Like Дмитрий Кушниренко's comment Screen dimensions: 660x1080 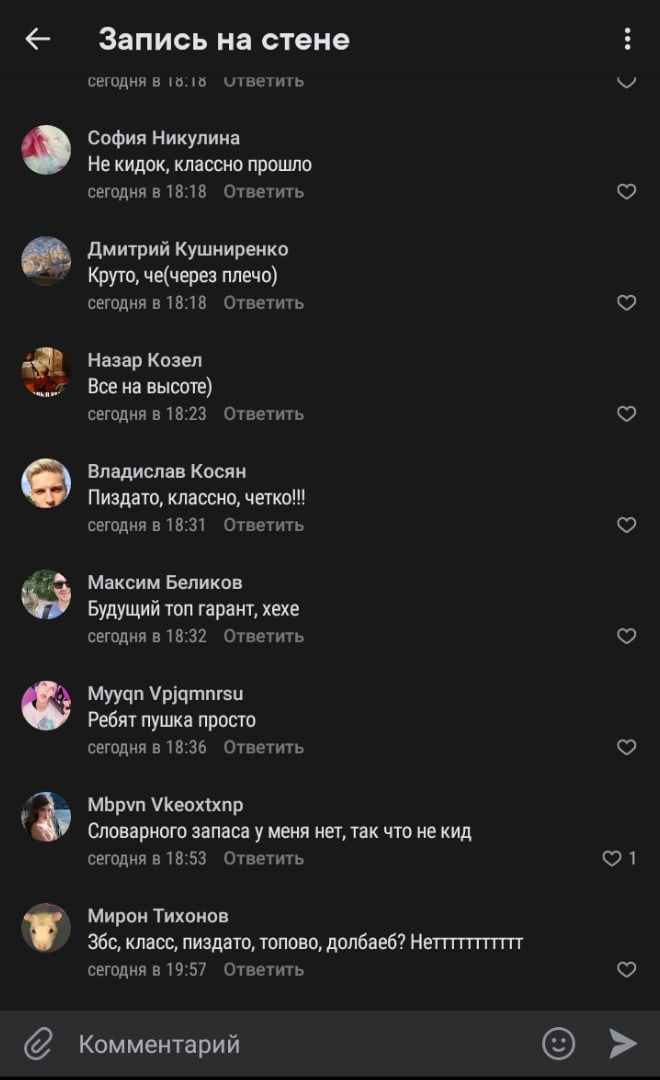click(626, 302)
